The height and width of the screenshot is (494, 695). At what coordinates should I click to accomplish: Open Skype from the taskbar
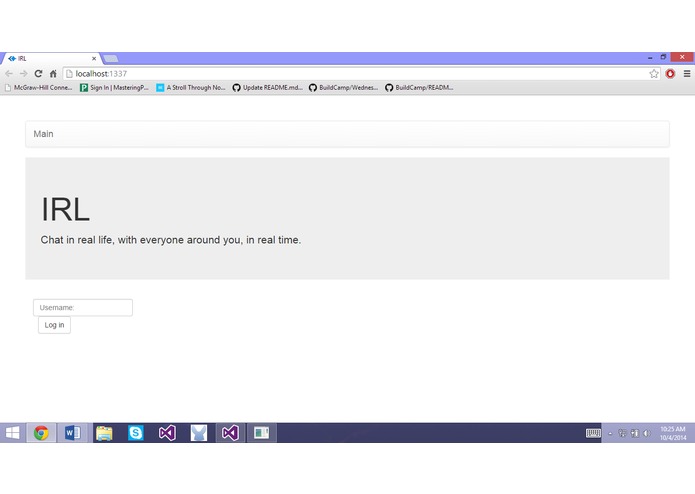point(136,433)
